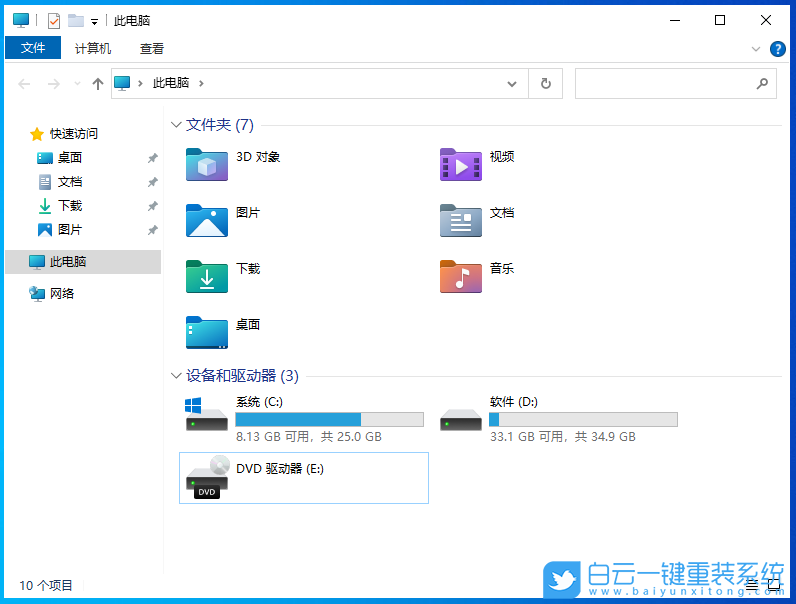Click the 文件夹 (7) group header

[x=220, y=124]
